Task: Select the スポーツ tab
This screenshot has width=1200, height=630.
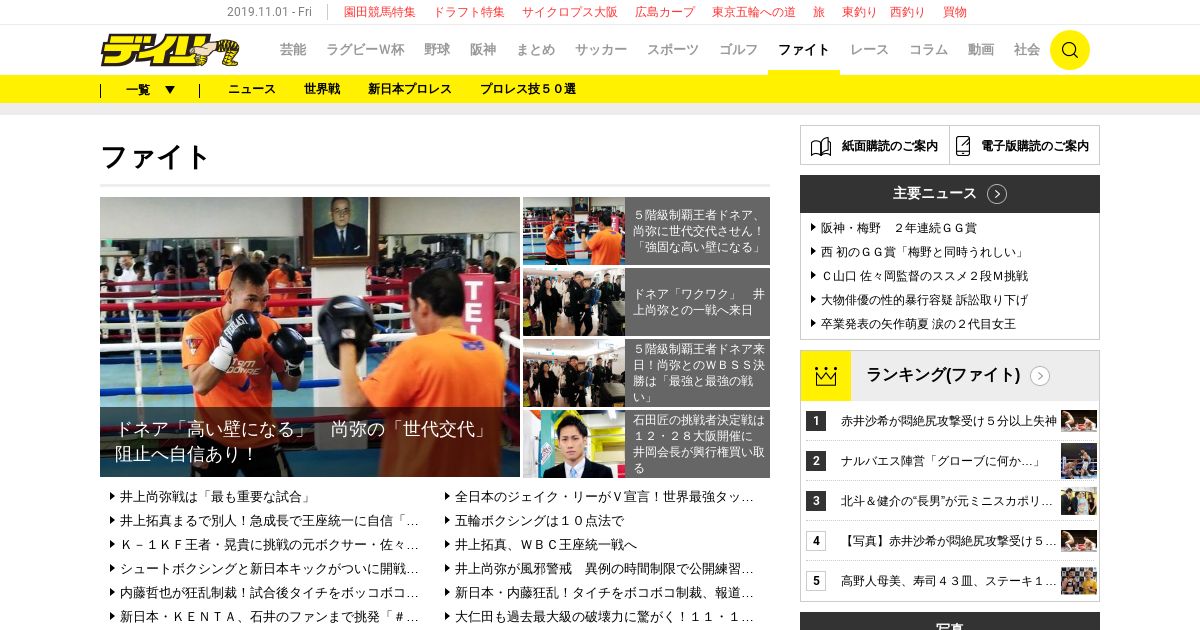Action: click(673, 49)
